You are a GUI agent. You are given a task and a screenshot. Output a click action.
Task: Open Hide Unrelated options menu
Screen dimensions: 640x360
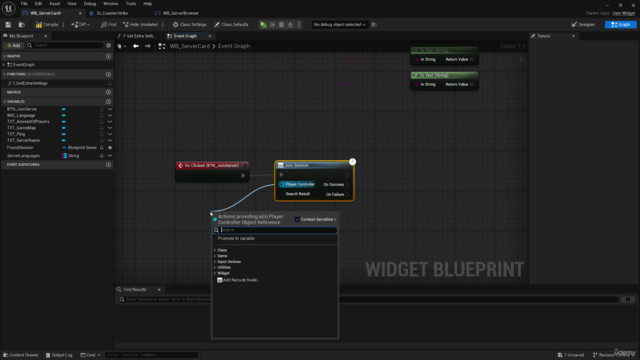tap(163, 24)
